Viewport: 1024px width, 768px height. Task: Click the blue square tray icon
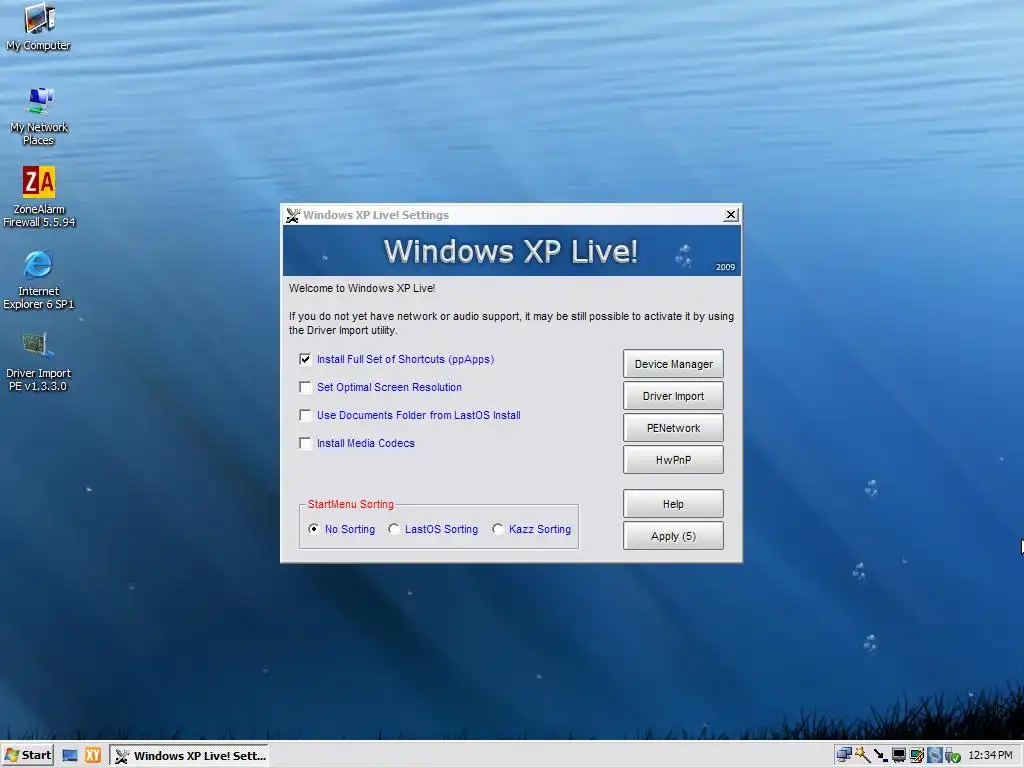click(x=935, y=755)
